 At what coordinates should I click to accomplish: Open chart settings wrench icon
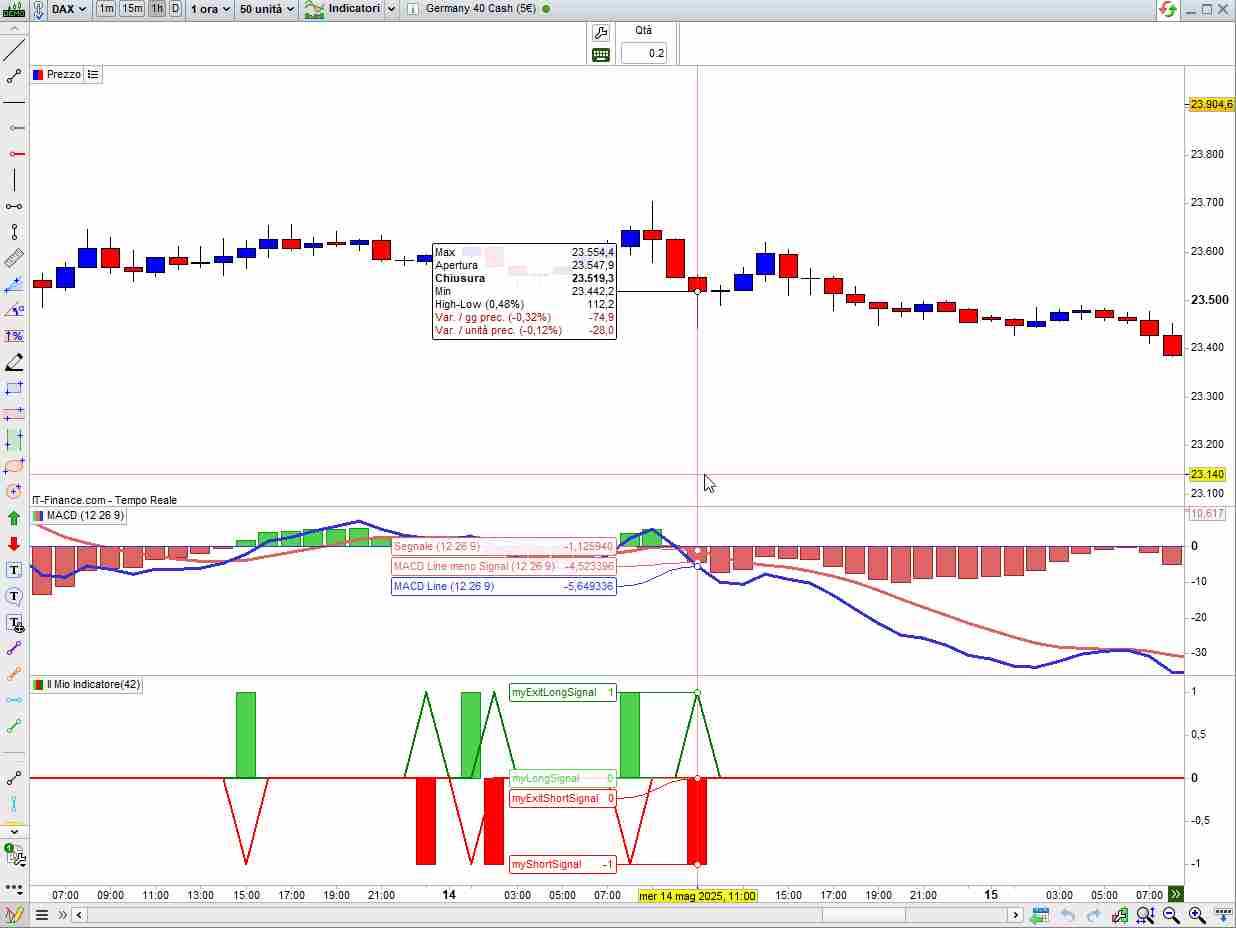601,33
